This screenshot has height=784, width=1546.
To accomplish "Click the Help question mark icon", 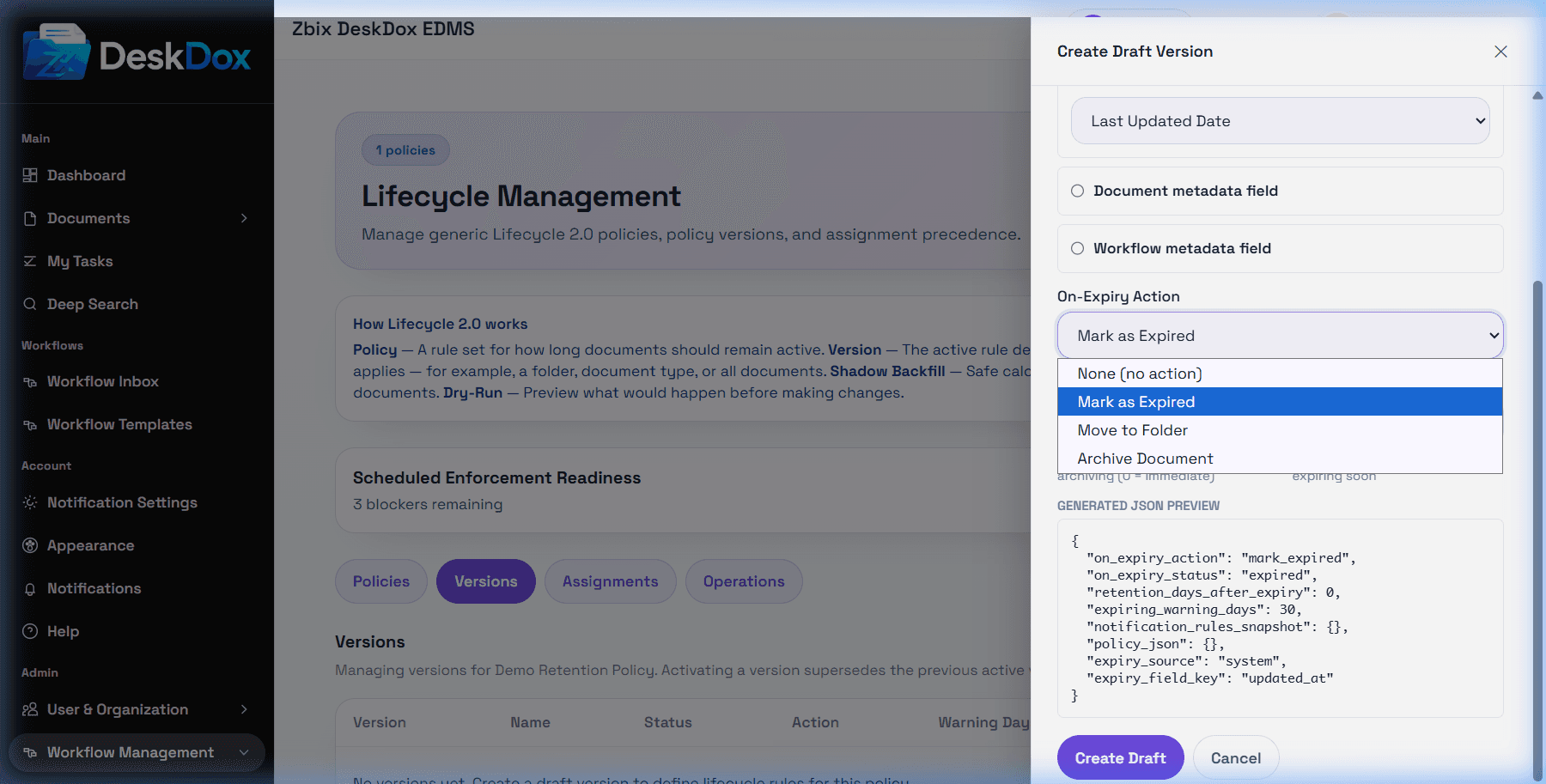I will click(x=30, y=631).
